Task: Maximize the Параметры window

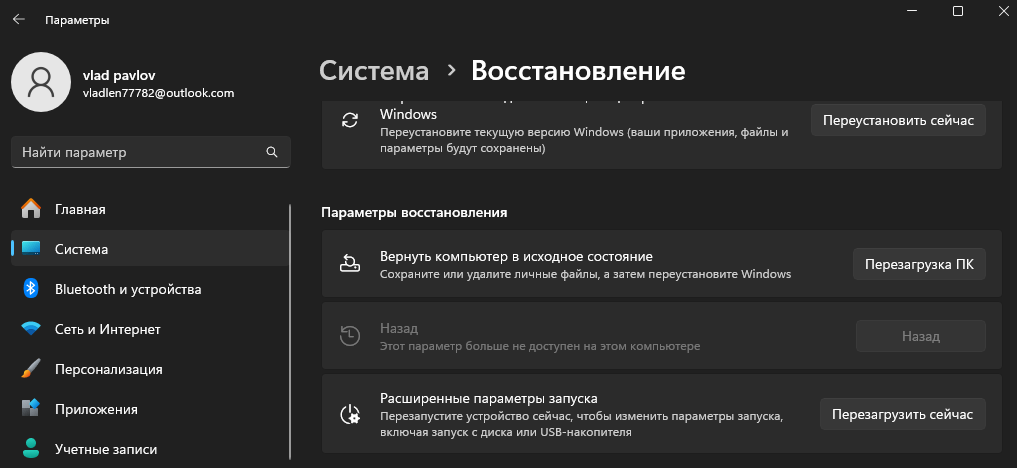Action: (957, 11)
